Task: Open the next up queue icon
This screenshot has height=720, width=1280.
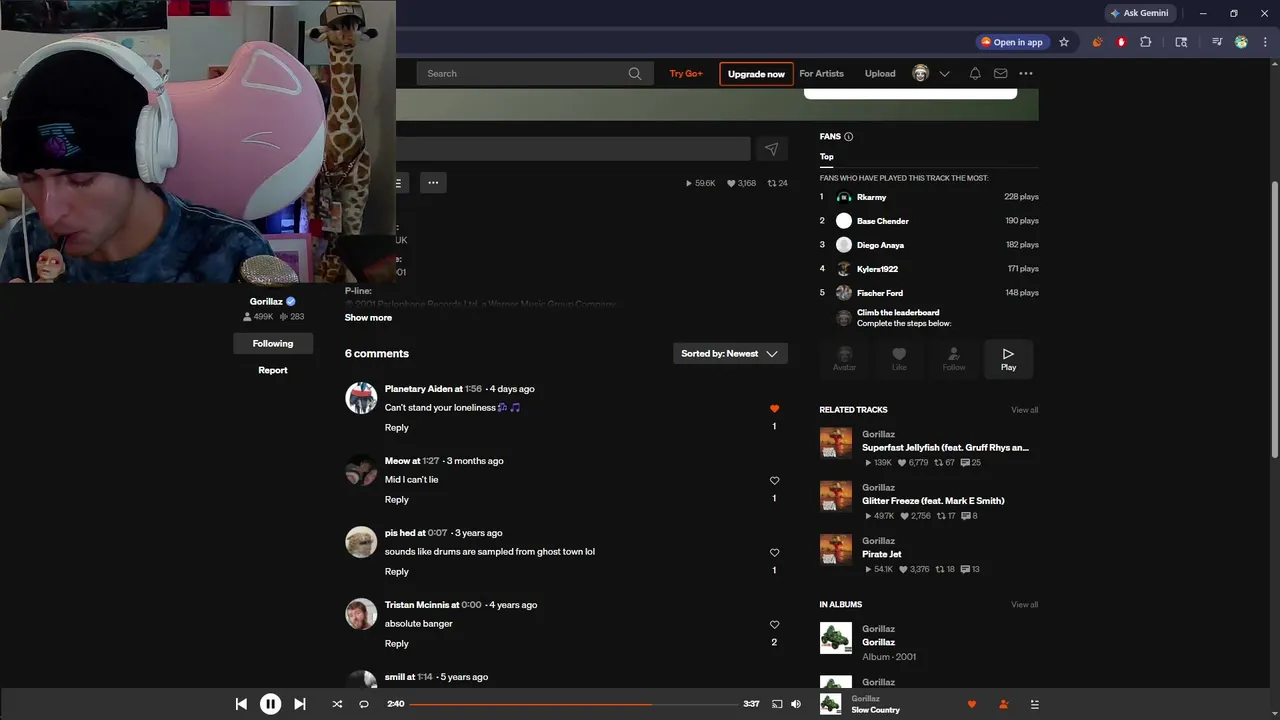Action: pos(1035,704)
